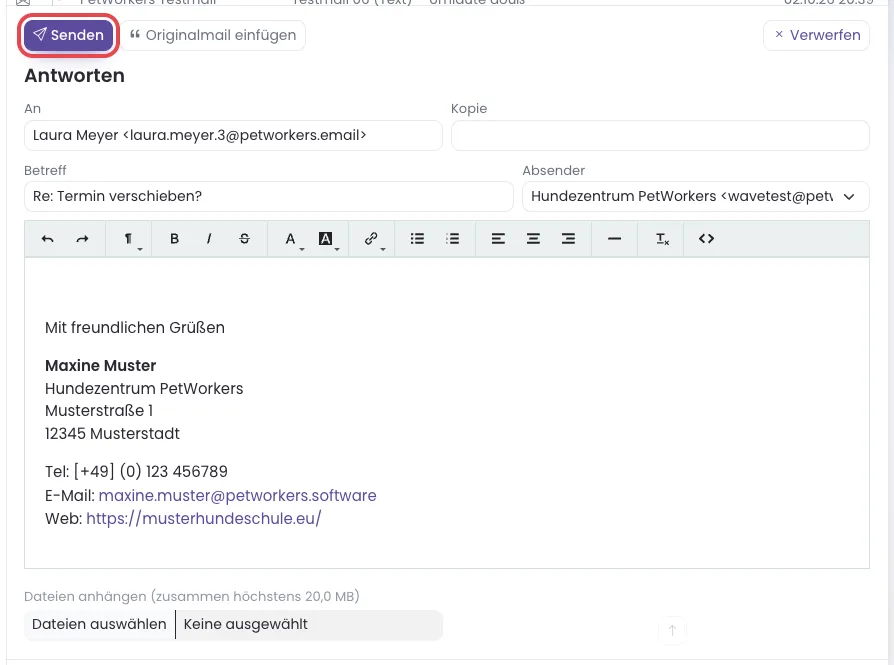Edit the Betreff subject field

[x=269, y=196]
